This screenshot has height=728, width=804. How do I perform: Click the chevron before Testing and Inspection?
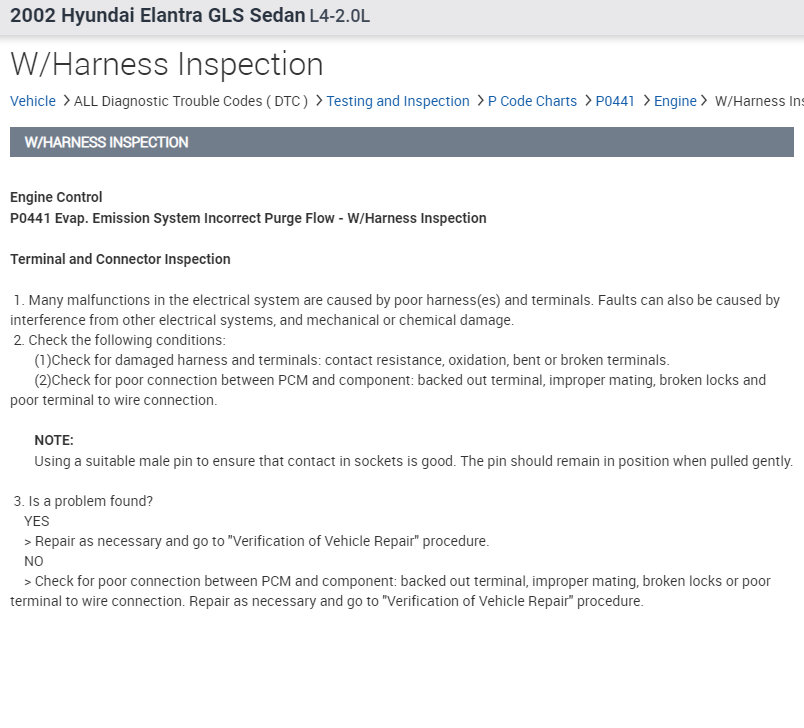point(318,101)
